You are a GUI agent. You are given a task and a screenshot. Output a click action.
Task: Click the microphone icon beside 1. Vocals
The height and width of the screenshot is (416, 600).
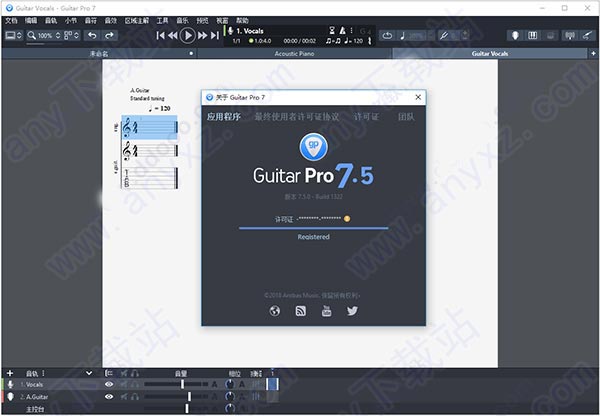[231, 31]
